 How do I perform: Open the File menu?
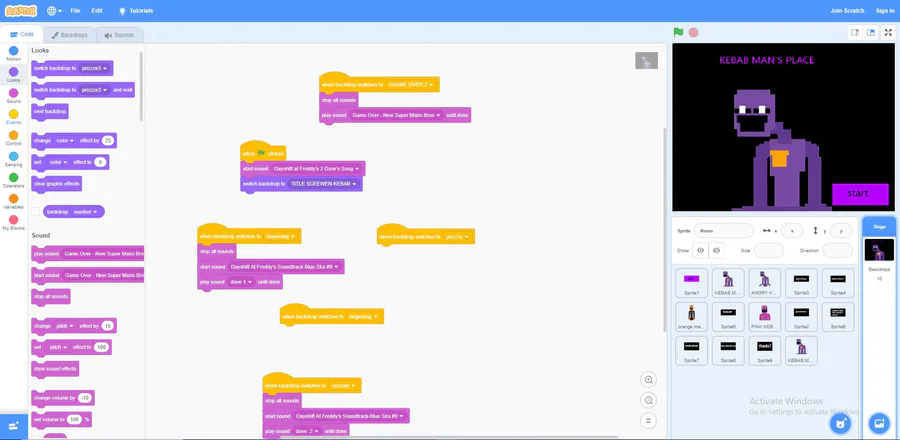coord(75,10)
